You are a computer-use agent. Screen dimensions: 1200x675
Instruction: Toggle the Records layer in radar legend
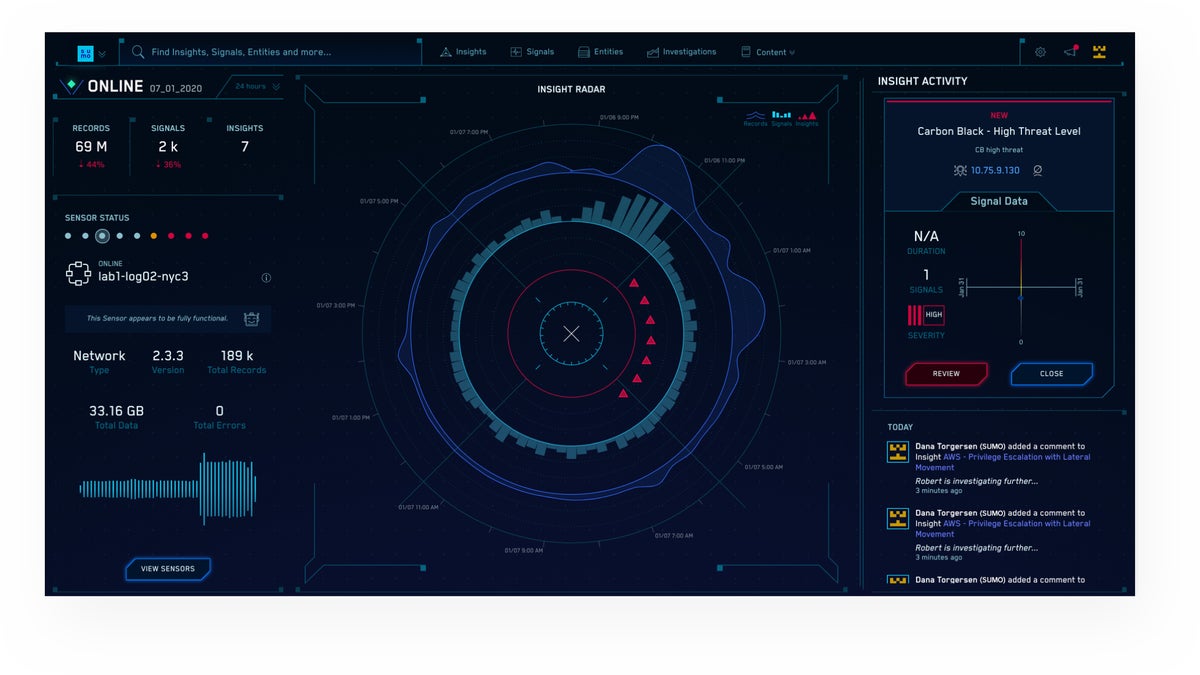coord(755,119)
